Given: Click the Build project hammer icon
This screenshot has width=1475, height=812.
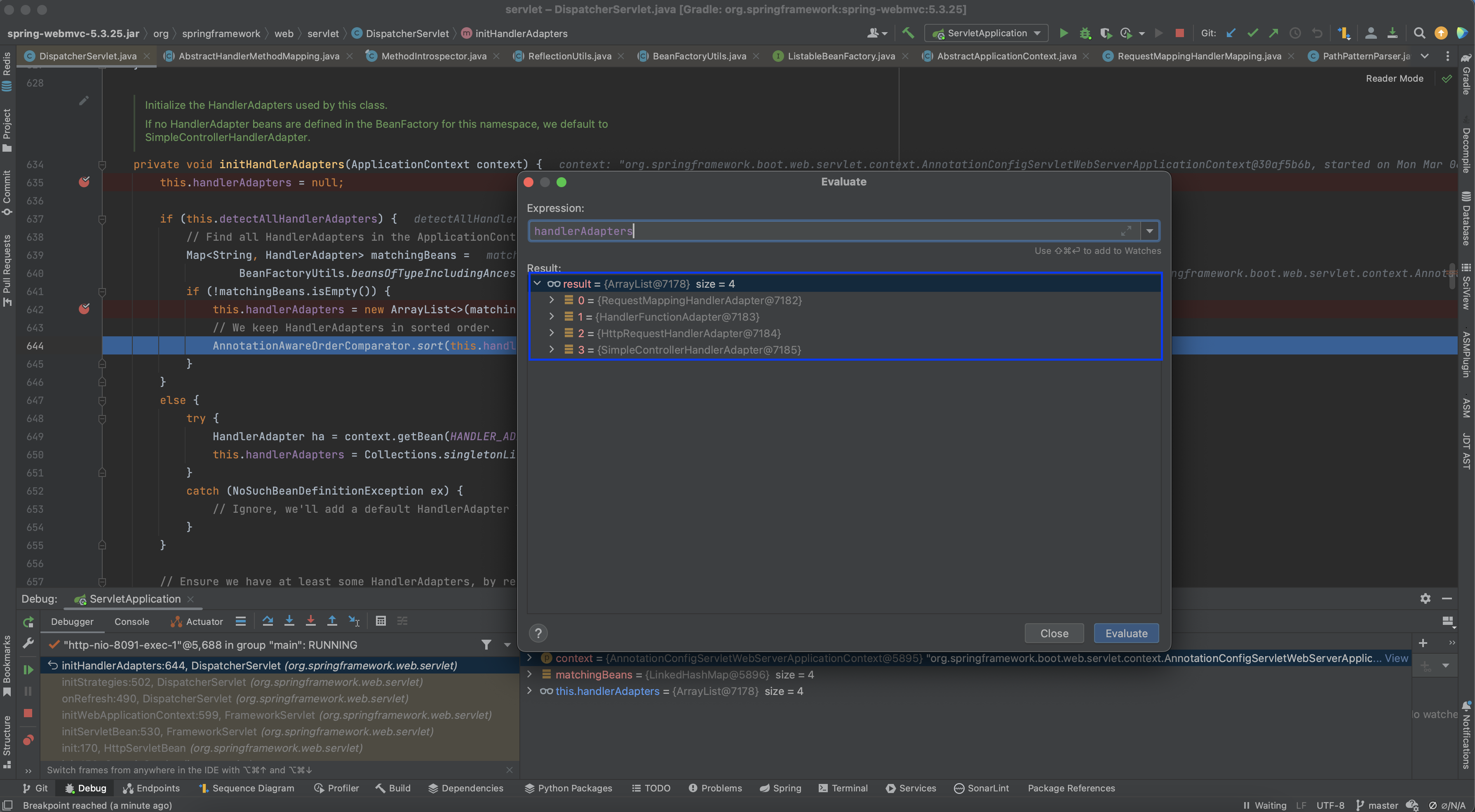Looking at the screenshot, I should pos(908,33).
